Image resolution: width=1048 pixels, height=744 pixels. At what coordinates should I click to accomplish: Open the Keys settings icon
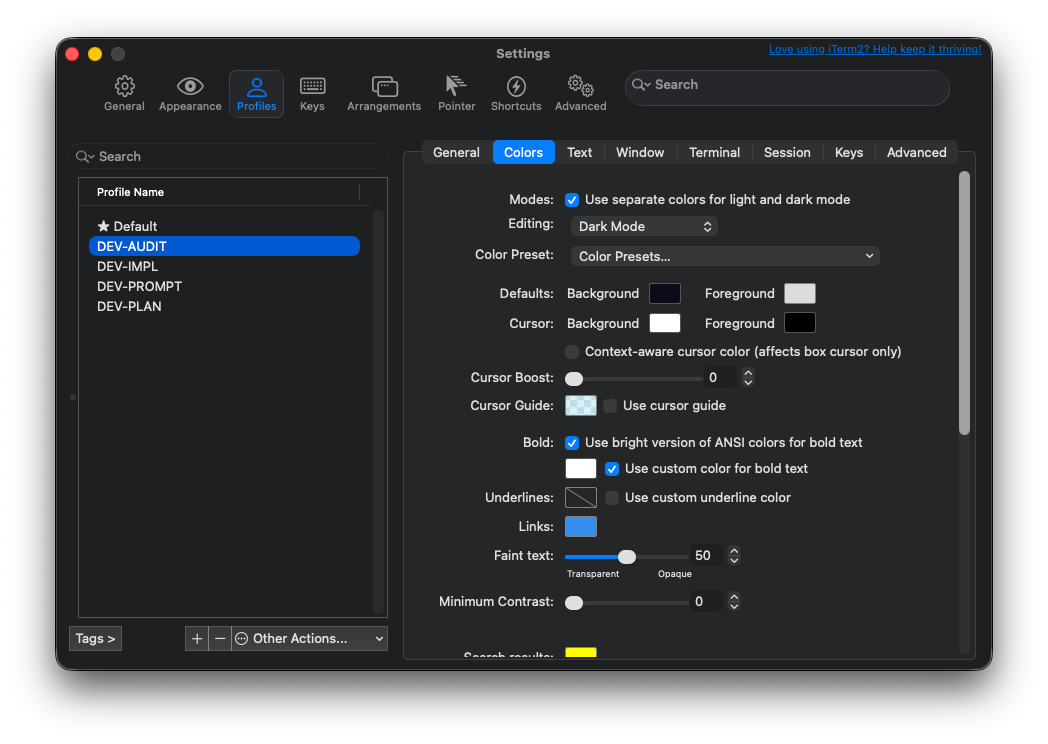pyautogui.click(x=312, y=92)
